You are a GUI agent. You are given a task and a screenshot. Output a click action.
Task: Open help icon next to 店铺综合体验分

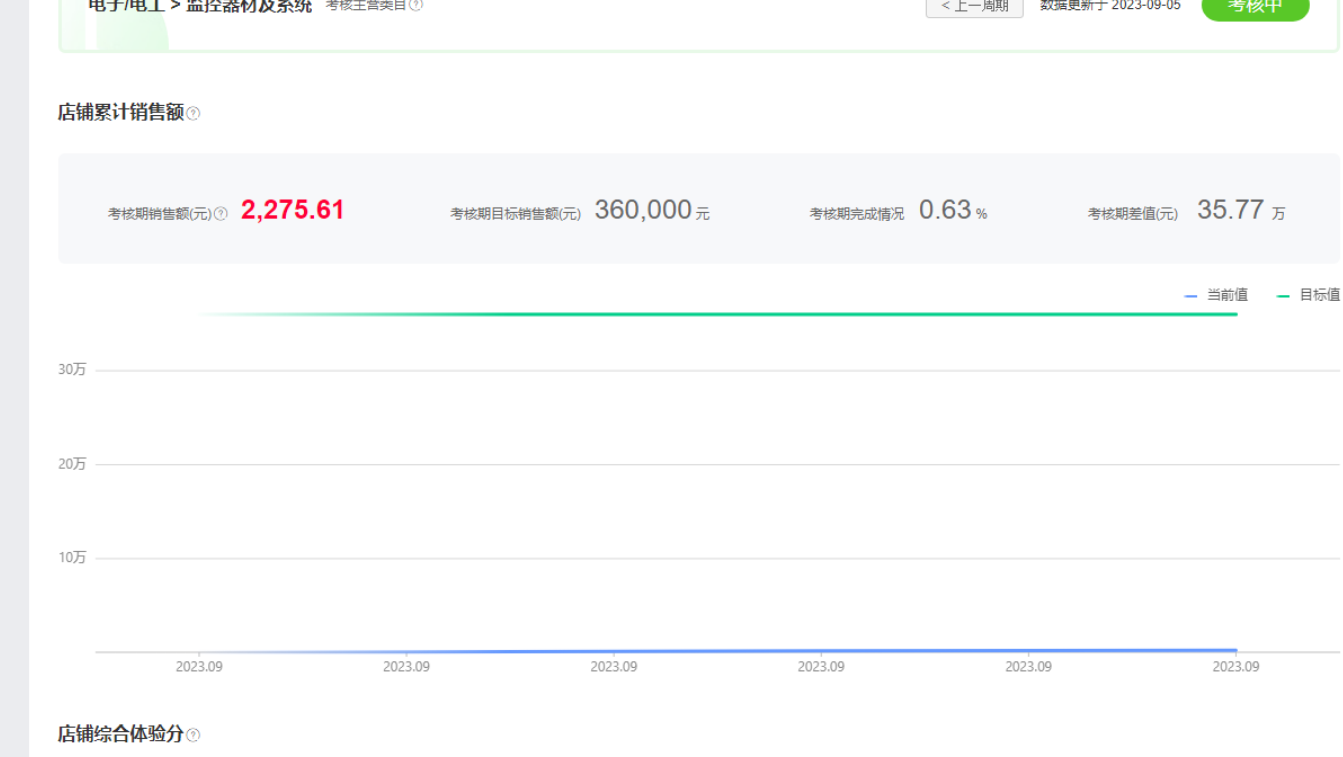[x=193, y=735]
